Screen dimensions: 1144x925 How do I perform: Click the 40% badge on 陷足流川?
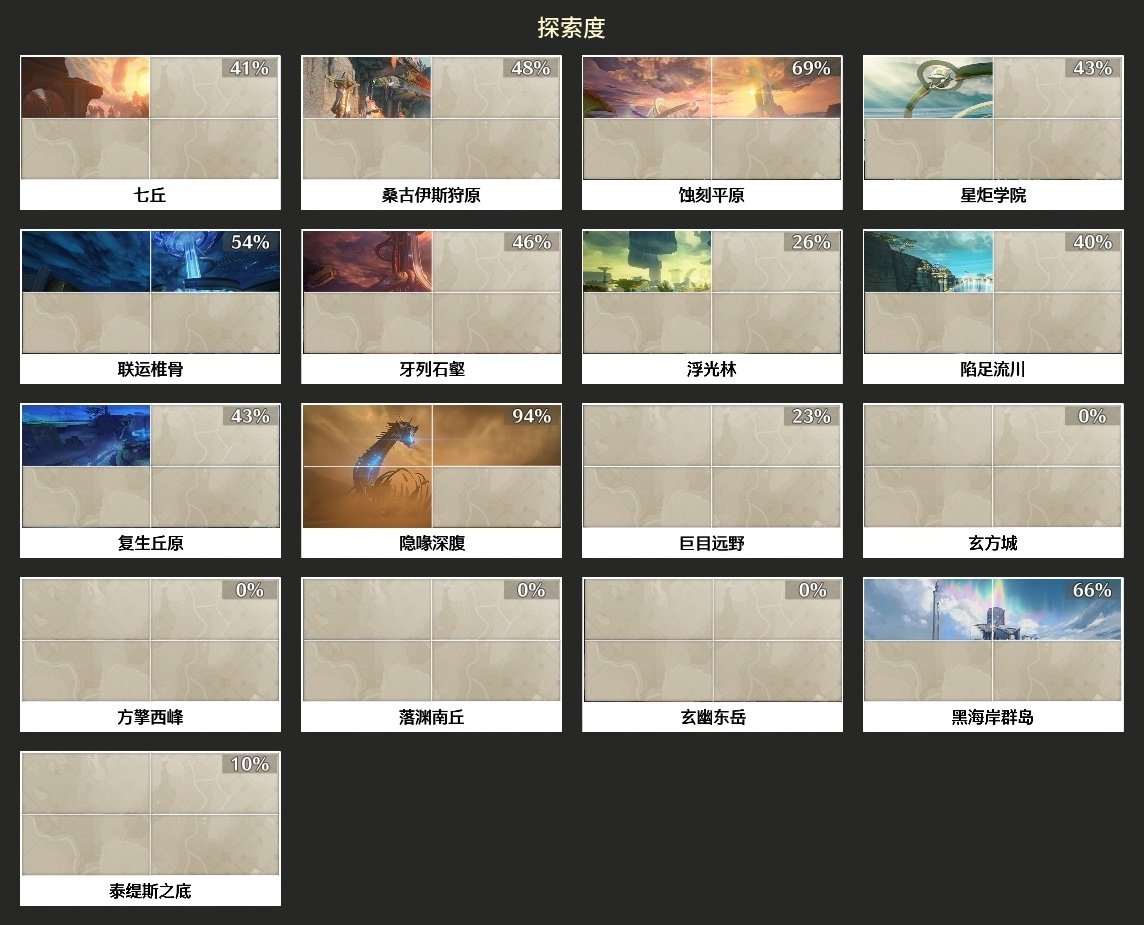pos(1092,242)
